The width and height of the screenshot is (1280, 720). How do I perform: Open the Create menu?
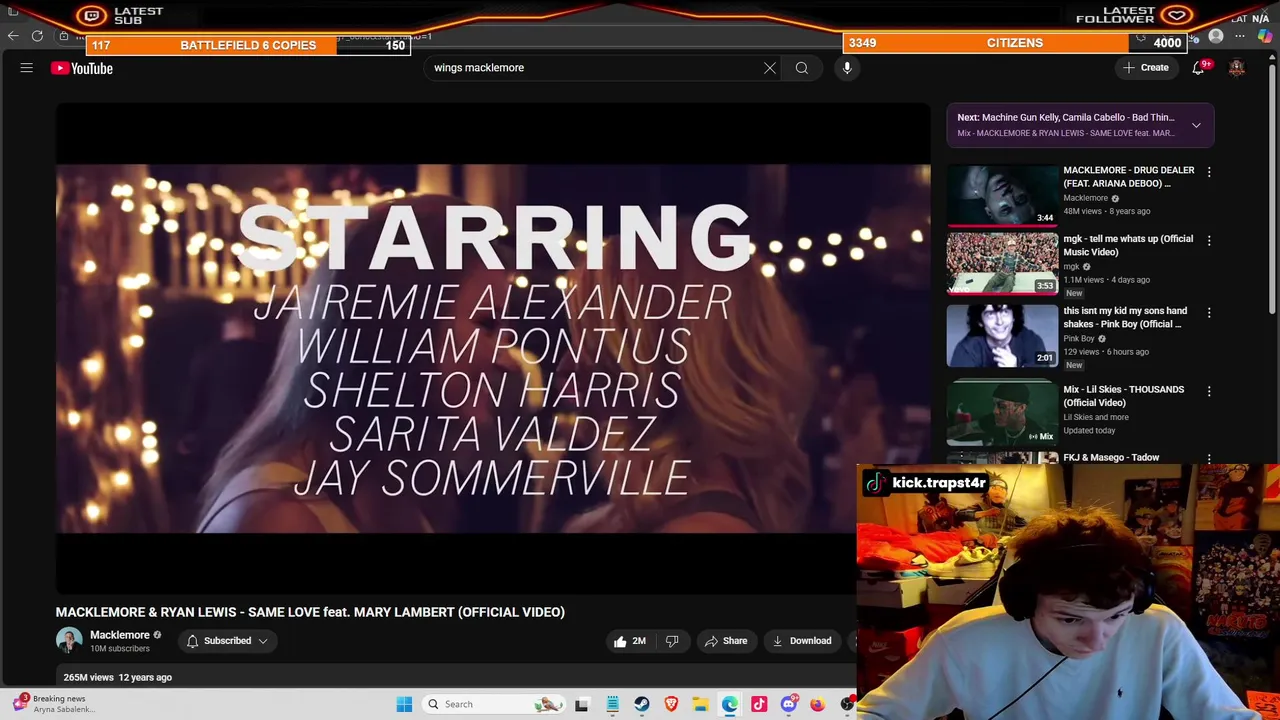point(1146,68)
